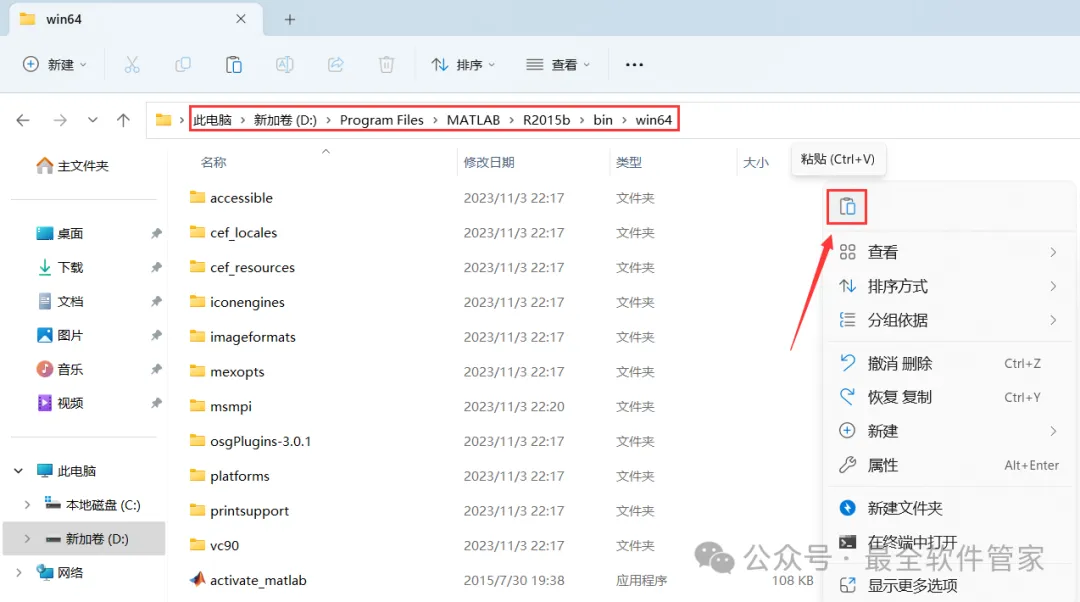
Task: Sort by 类型 column header
Action: (x=629, y=163)
